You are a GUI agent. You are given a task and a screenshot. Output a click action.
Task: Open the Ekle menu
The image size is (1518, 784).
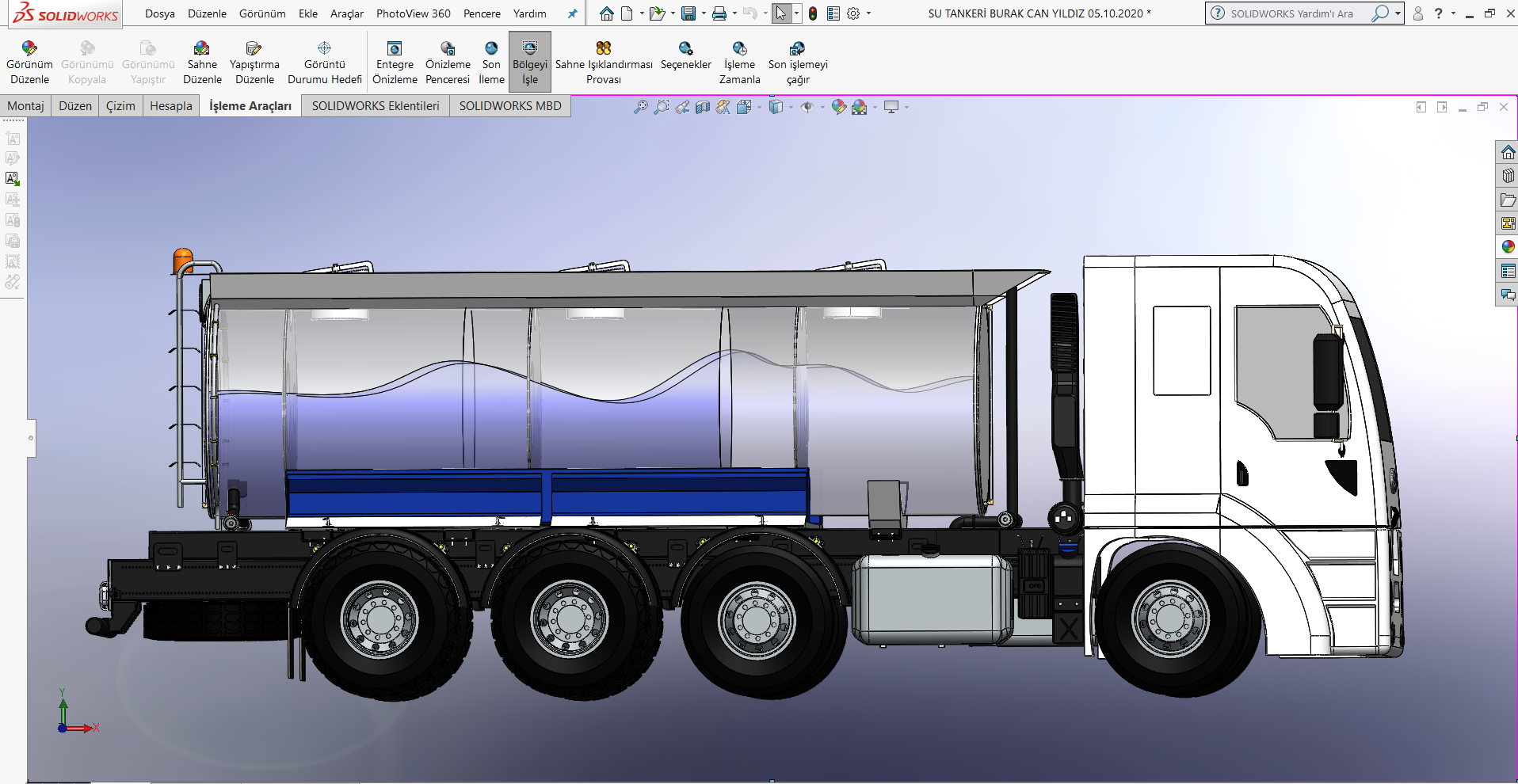click(x=308, y=13)
